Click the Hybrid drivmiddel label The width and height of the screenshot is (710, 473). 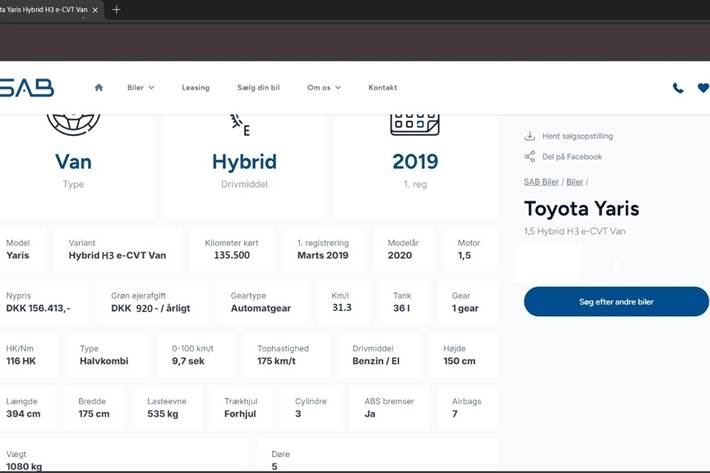[x=244, y=162]
